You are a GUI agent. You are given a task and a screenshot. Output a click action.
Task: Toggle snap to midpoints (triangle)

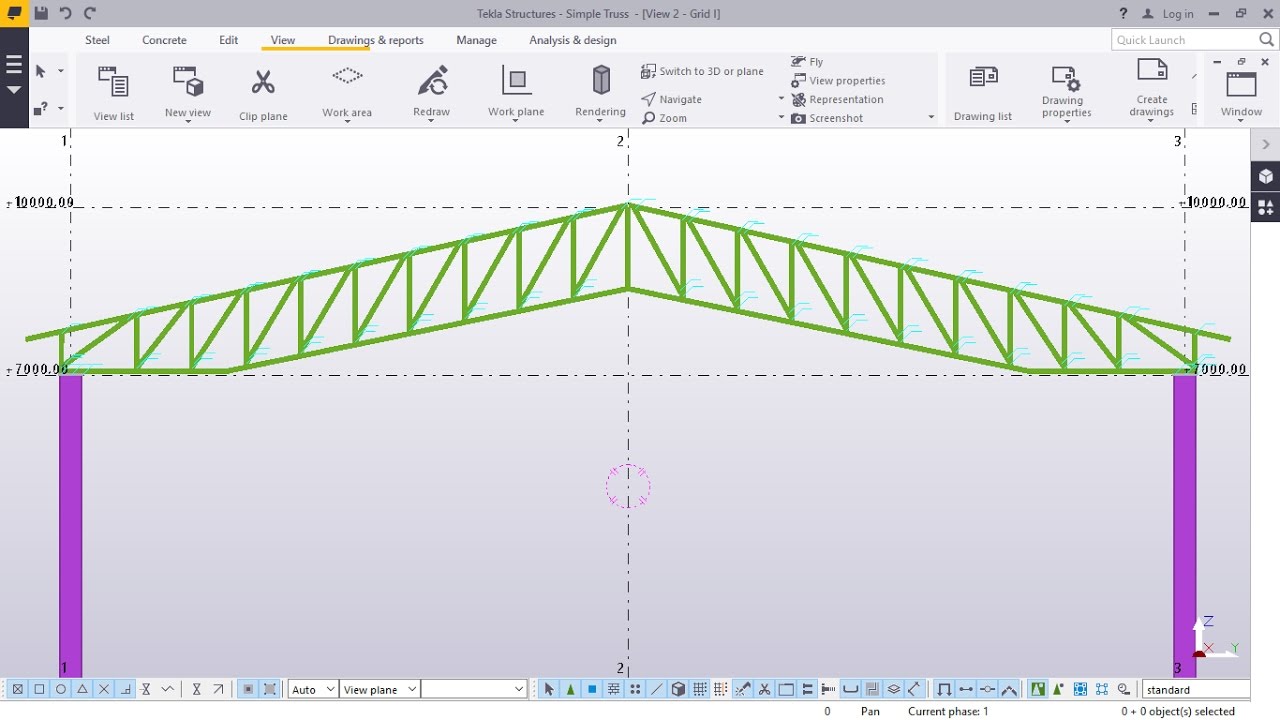(82, 689)
